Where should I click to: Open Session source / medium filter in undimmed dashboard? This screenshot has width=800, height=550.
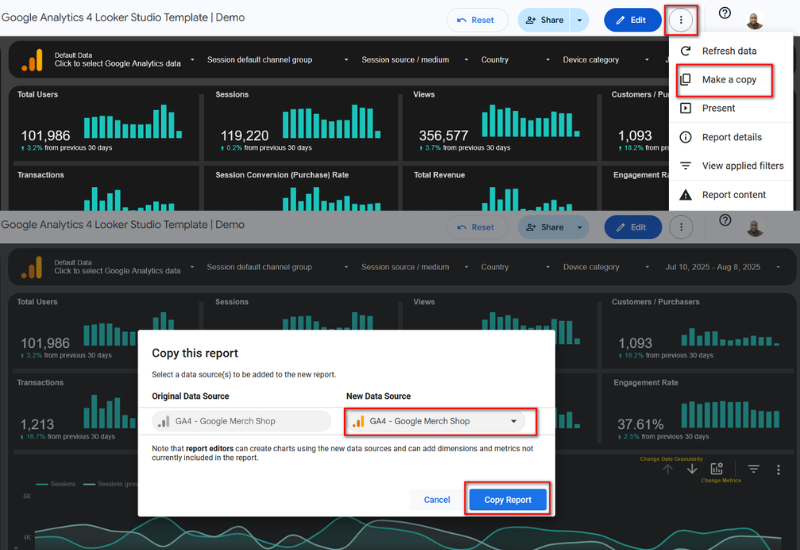[x=414, y=60]
